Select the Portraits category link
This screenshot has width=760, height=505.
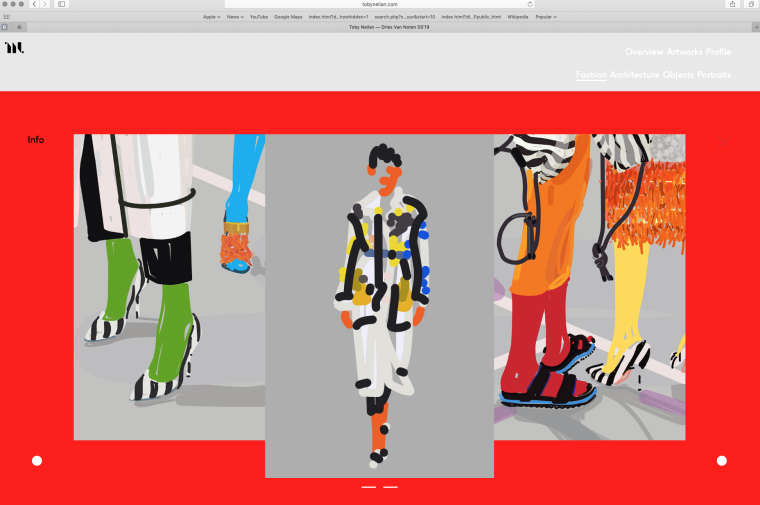714,75
